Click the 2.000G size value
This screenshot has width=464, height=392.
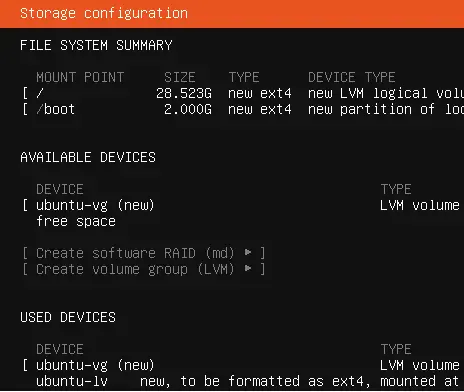point(188,109)
